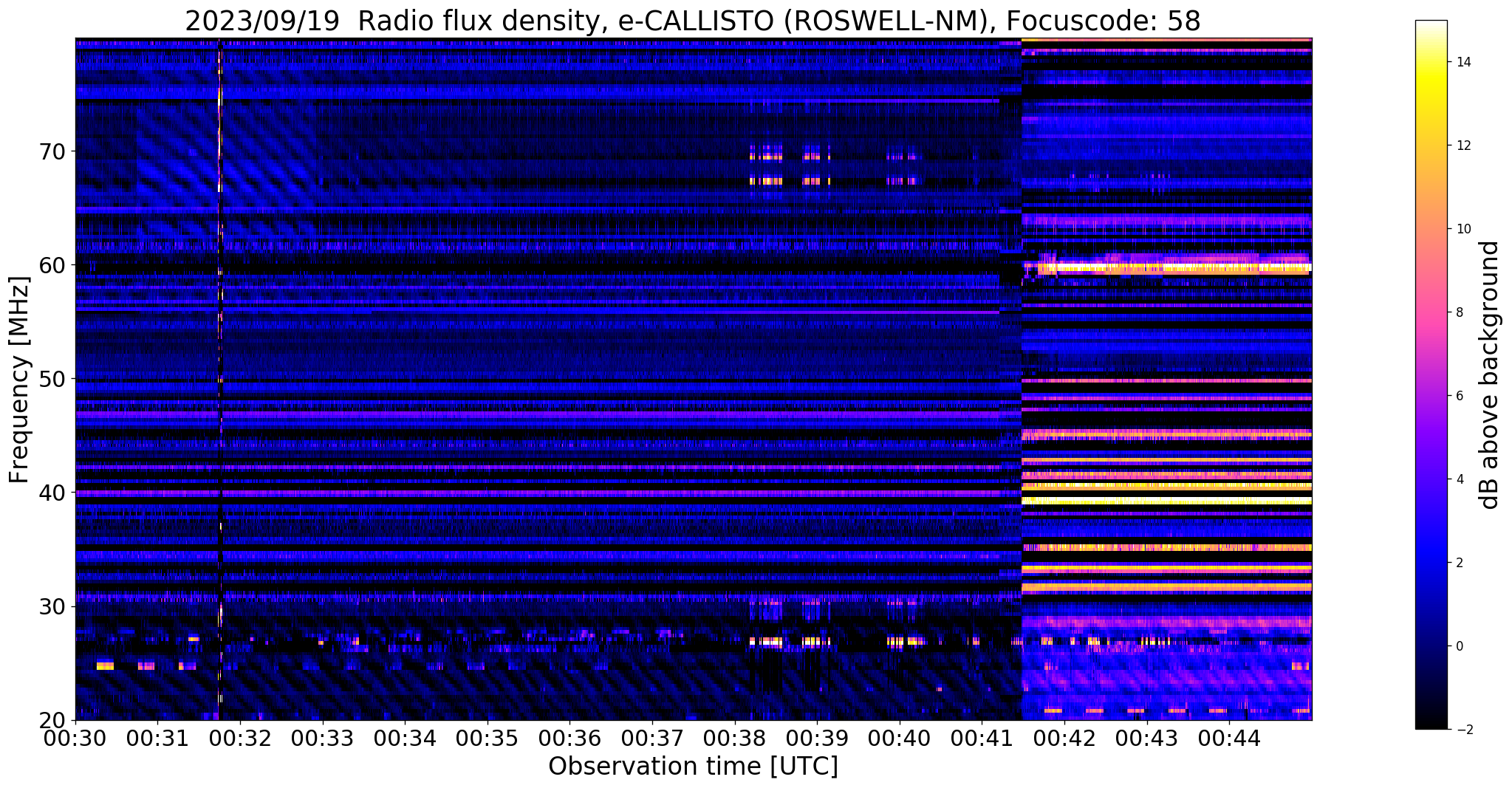Click the bright vertical burst streak near 00:31:45
The width and height of the screenshot is (1512, 788).
(219, 379)
